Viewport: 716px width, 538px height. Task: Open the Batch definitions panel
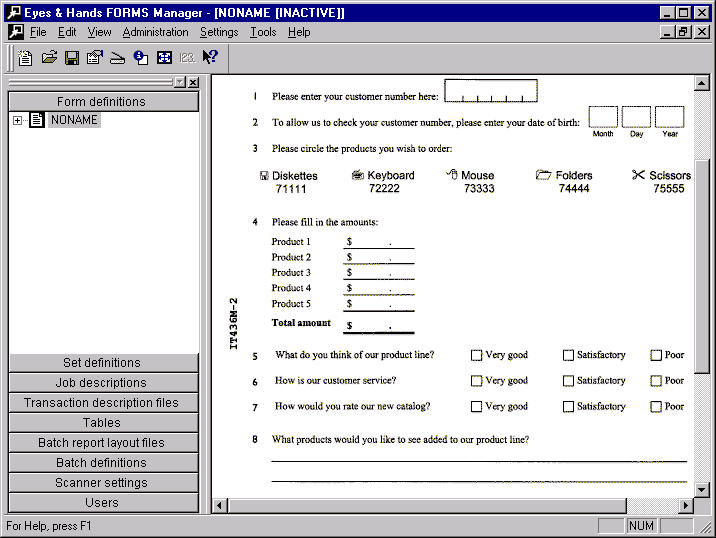pyautogui.click(x=102, y=463)
